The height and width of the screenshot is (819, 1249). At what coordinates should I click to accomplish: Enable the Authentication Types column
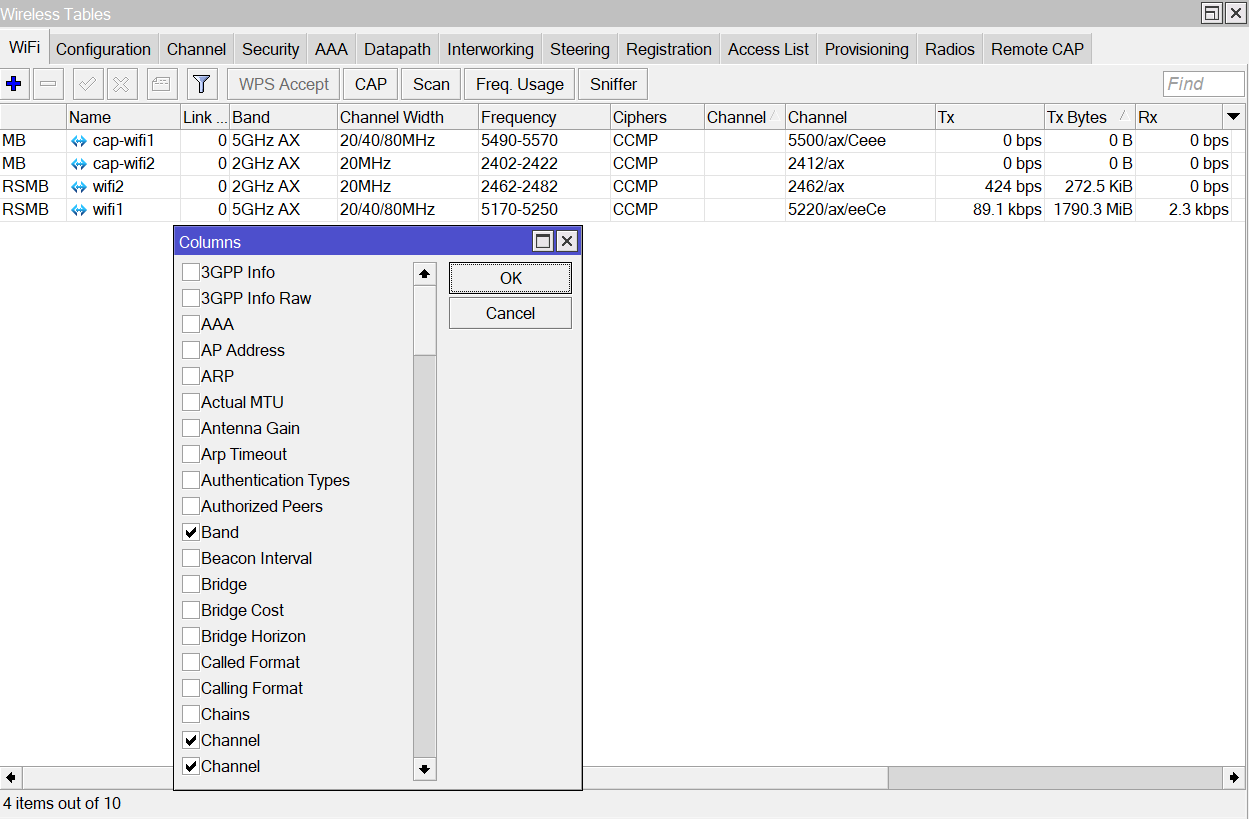point(191,480)
